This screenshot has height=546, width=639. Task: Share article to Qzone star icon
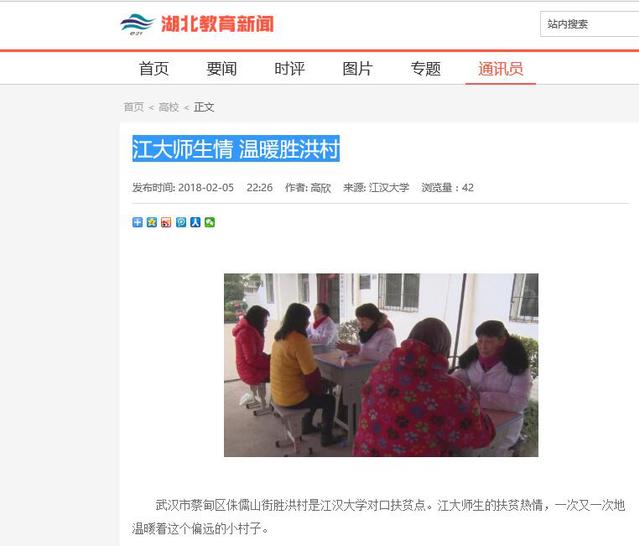coord(152,222)
